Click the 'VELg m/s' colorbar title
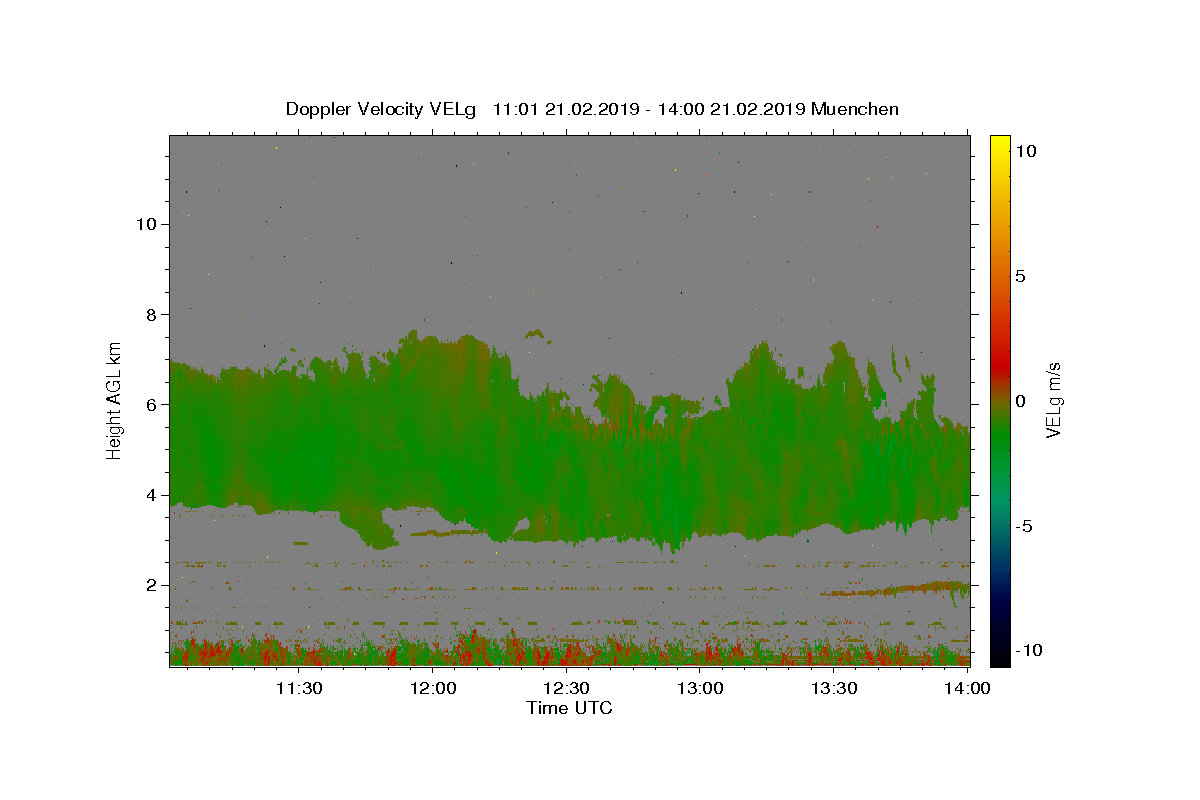Screen dimensions: 1200x800 tap(1054, 400)
